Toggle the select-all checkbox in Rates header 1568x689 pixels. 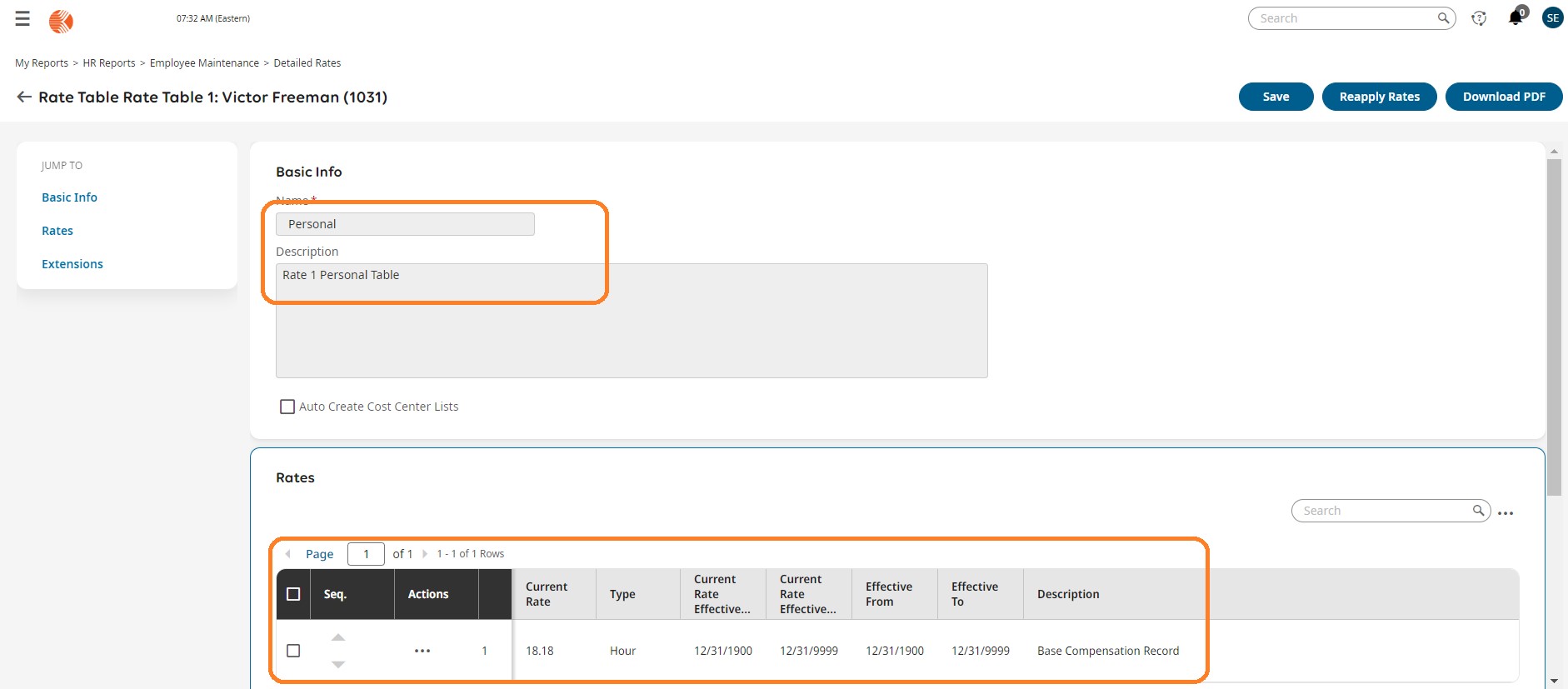pyautogui.click(x=293, y=594)
